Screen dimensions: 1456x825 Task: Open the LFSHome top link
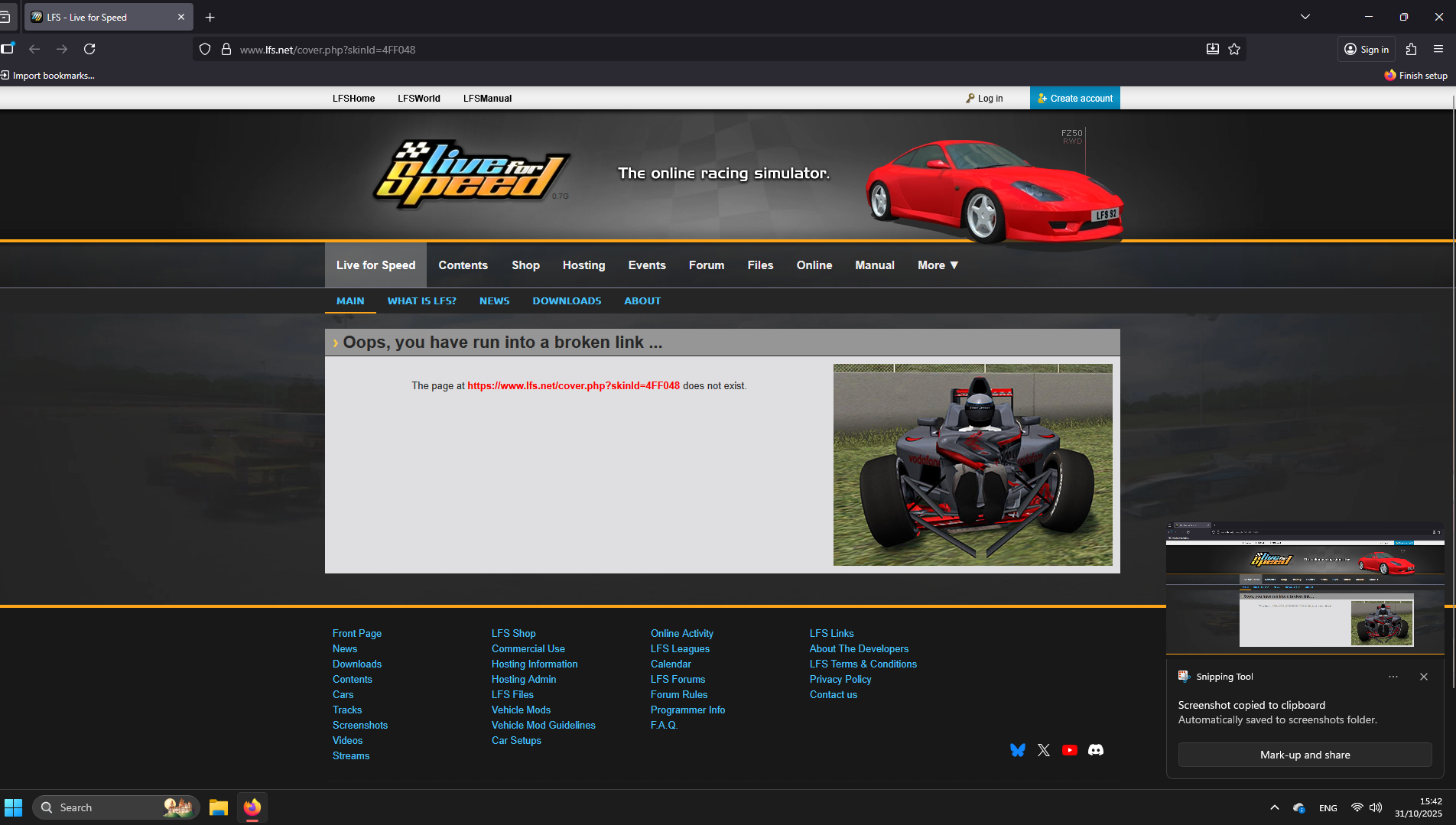click(x=354, y=99)
